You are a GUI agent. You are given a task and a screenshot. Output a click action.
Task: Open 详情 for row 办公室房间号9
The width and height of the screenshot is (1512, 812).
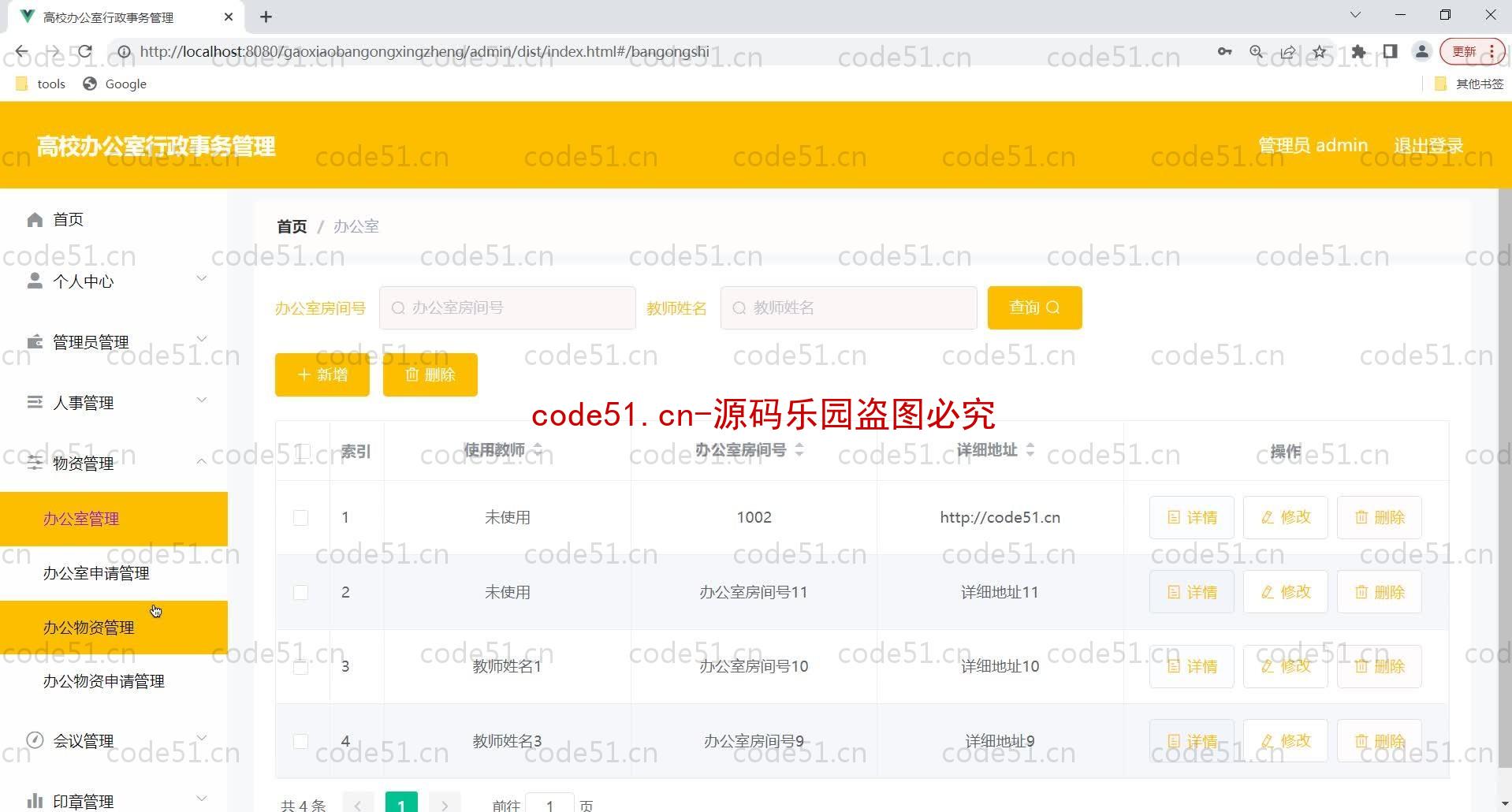(1191, 740)
